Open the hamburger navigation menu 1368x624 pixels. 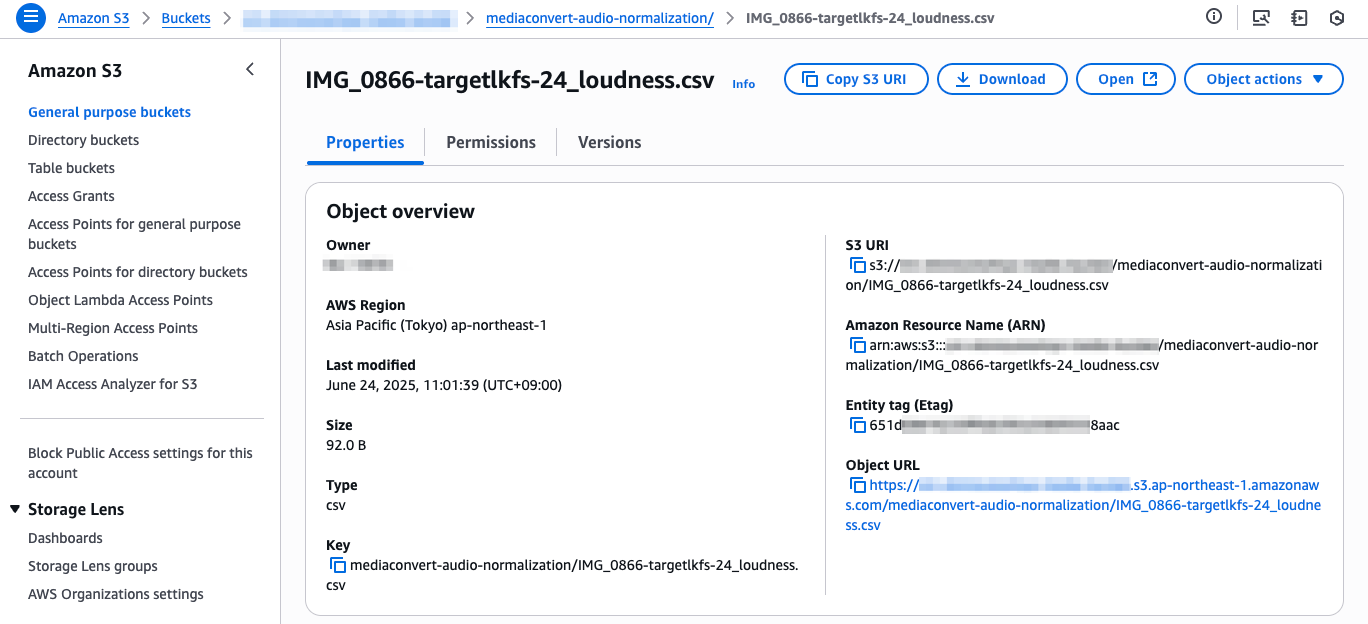(x=31, y=17)
